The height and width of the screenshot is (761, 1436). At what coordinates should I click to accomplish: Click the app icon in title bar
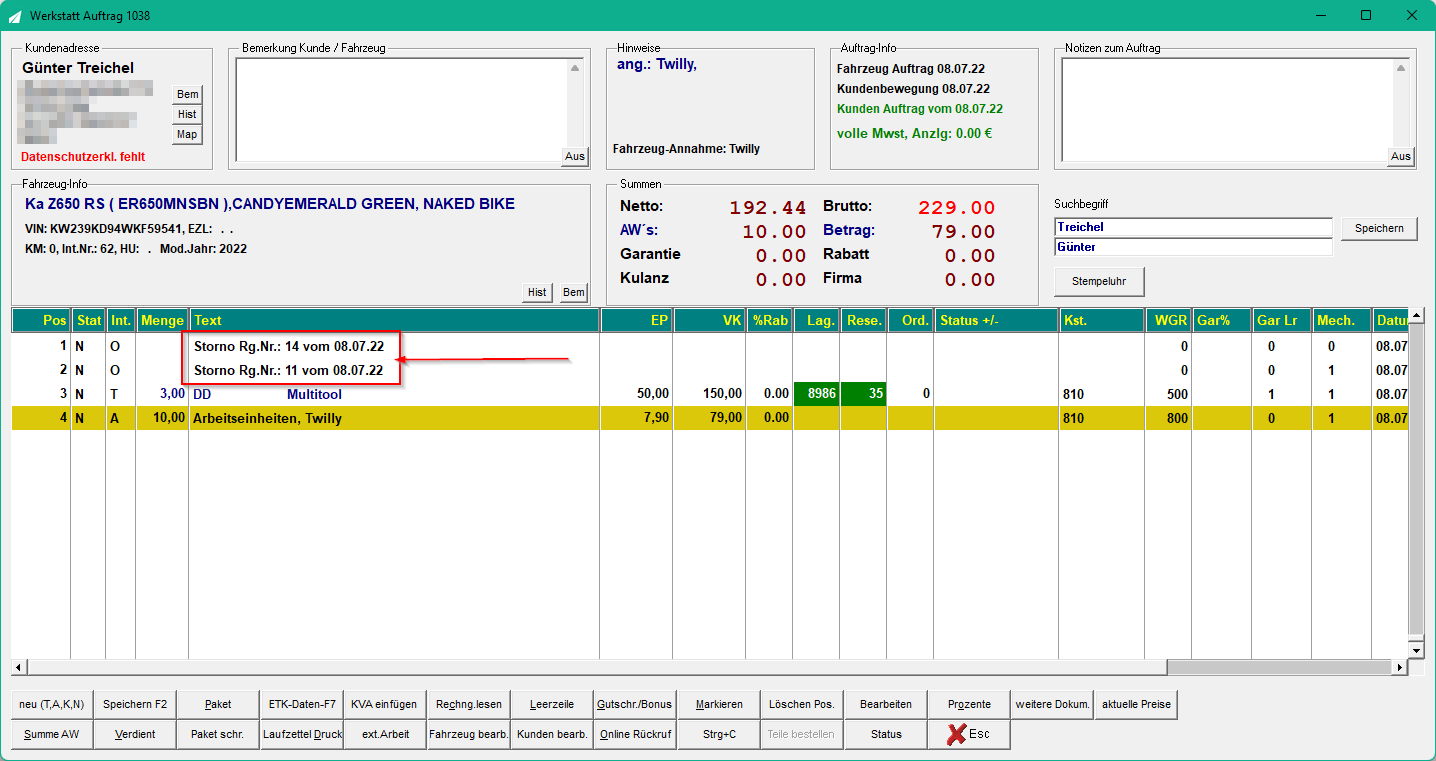[x=15, y=16]
